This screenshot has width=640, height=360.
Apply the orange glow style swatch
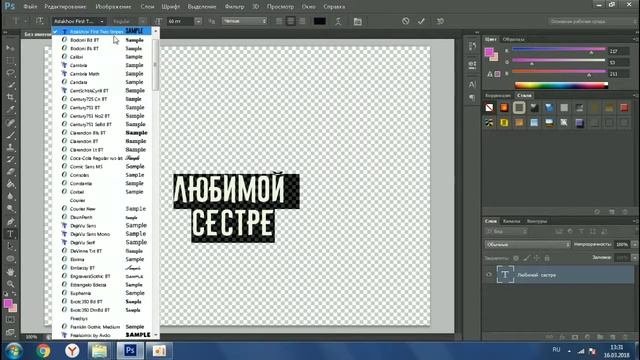pyautogui.click(x=504, y=107)
